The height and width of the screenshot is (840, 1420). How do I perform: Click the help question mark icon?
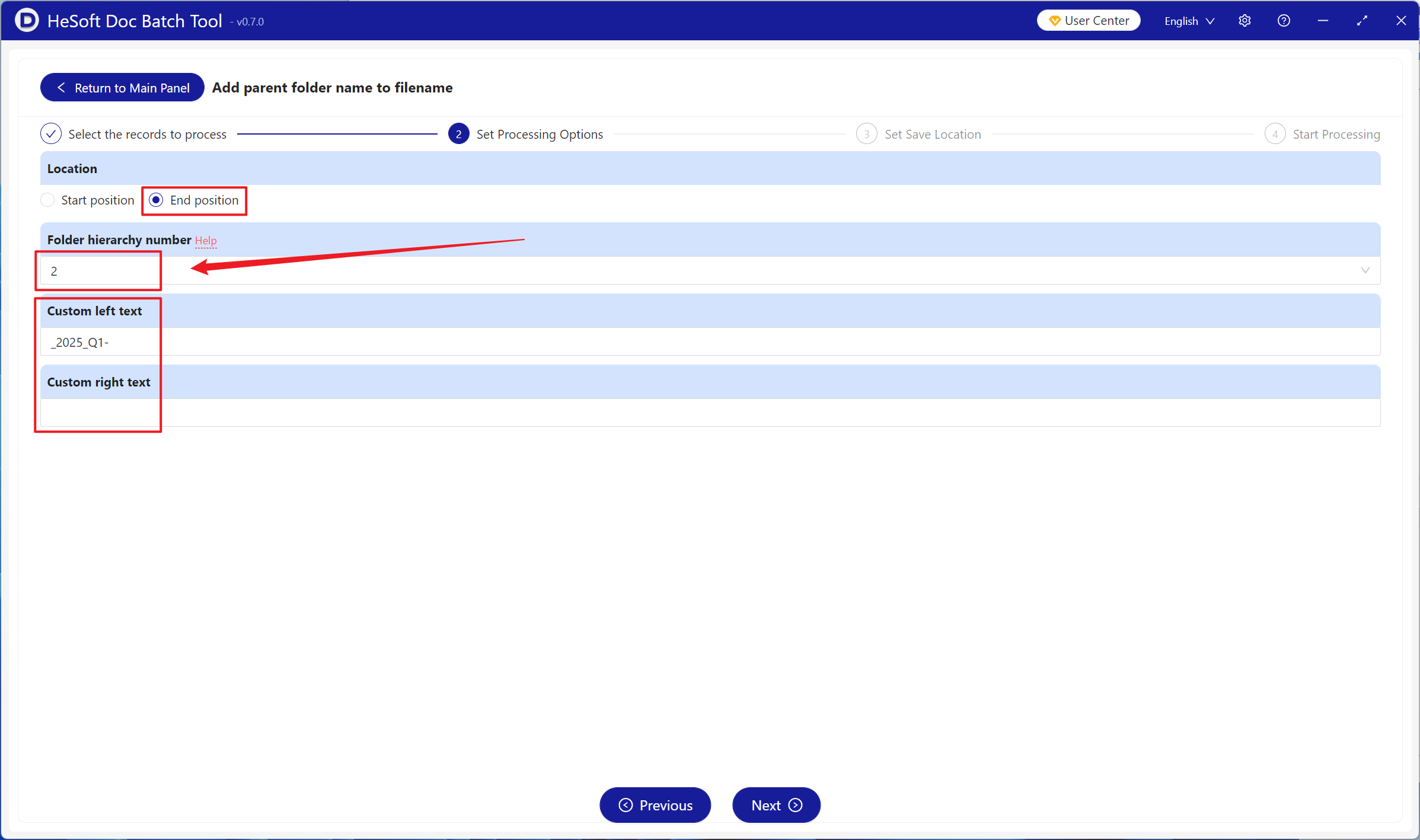(1284, 21)
